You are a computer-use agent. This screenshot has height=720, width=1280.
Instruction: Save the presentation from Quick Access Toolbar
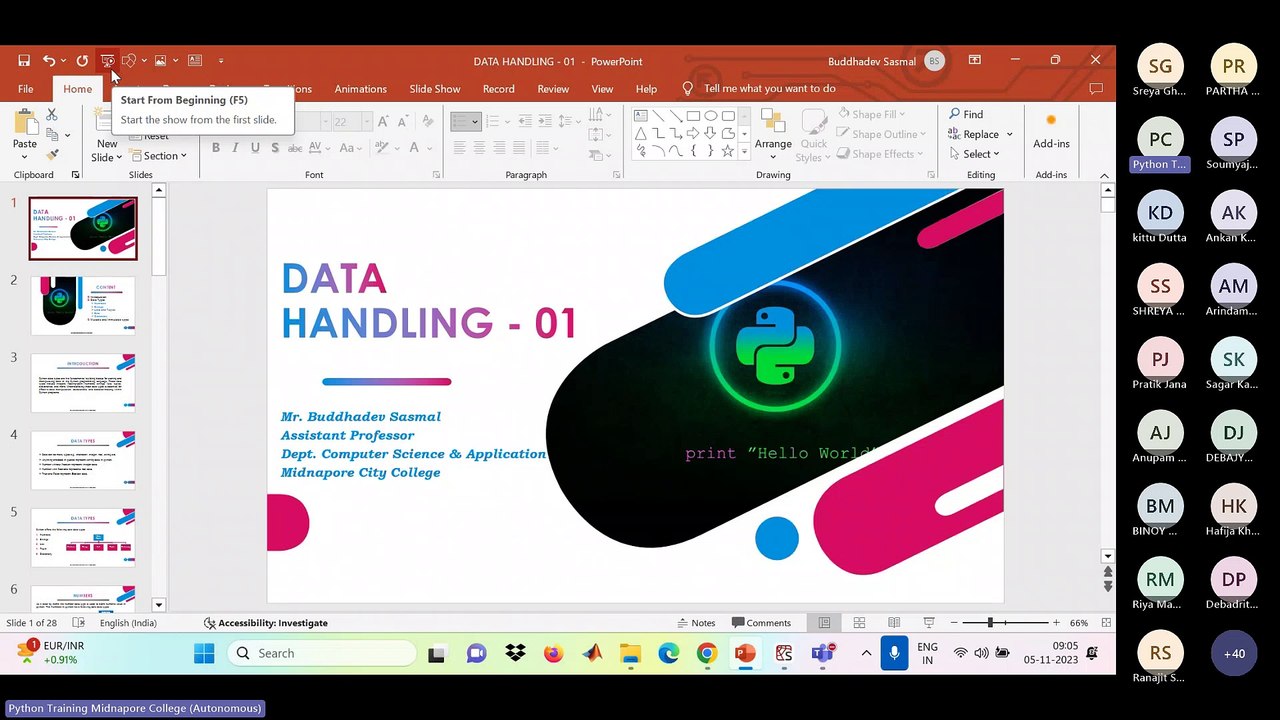pos(24,61)
